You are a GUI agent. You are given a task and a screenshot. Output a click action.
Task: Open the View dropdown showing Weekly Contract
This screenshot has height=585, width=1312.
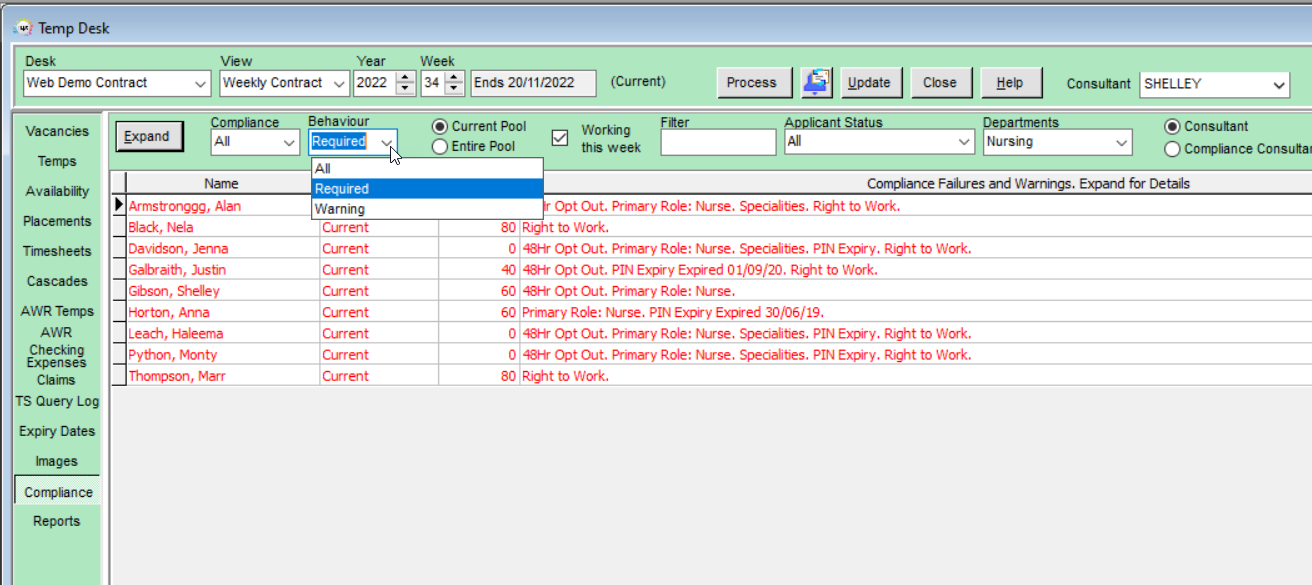(284, 83)
